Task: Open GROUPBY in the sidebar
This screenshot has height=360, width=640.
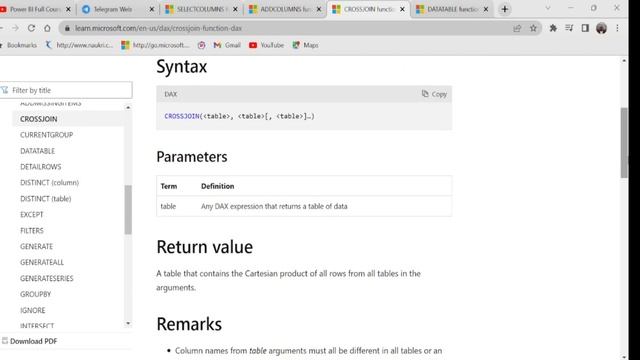Action: pos(36,294)
